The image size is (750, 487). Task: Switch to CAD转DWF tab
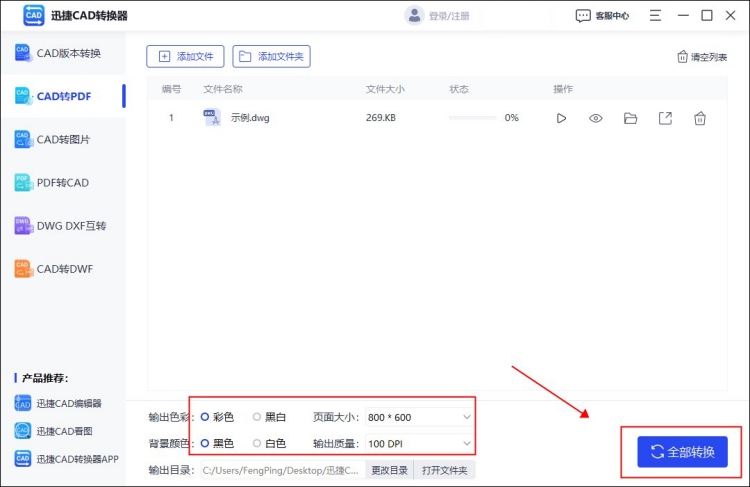pyautogui.click(x=63, y=269)
